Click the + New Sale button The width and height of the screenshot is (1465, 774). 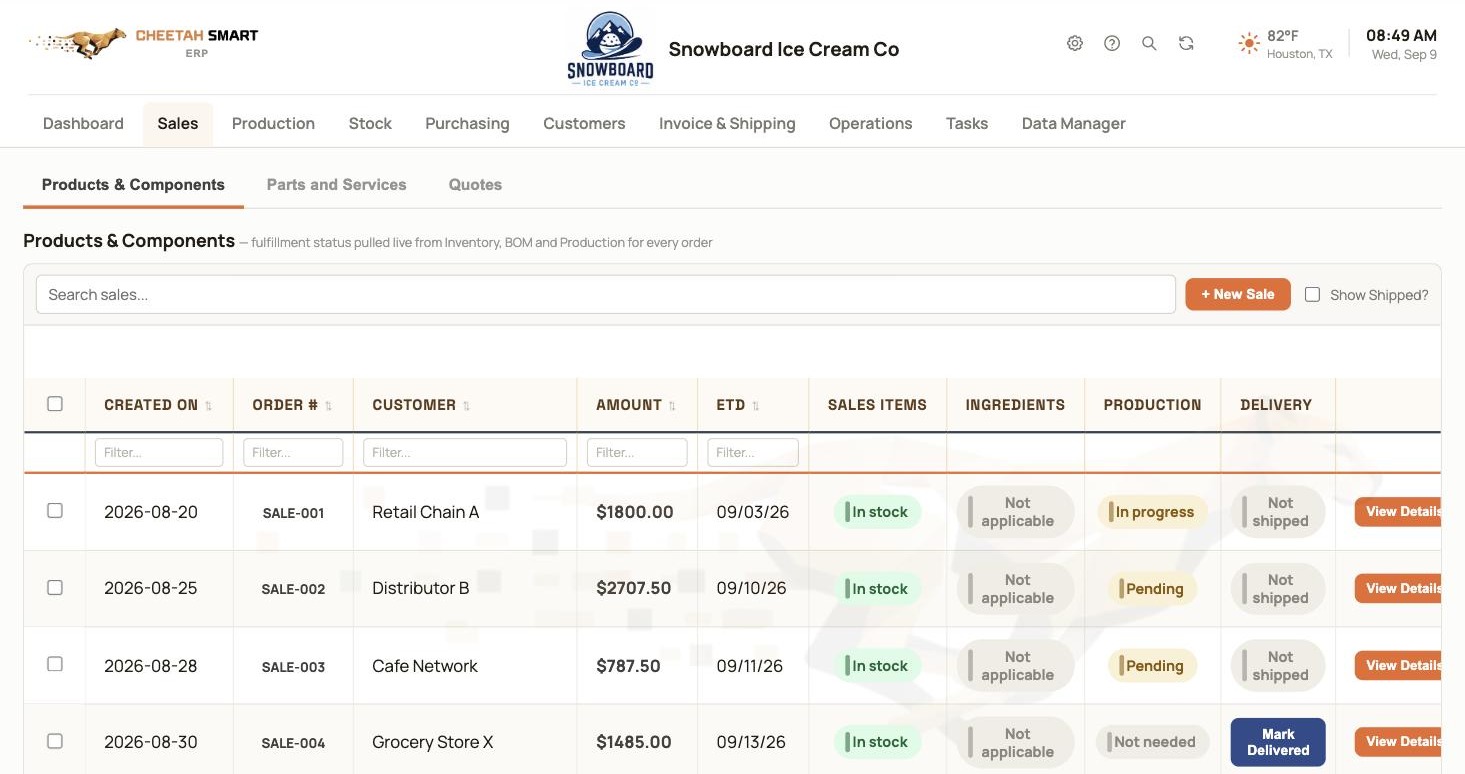[x=1238, y=294]
